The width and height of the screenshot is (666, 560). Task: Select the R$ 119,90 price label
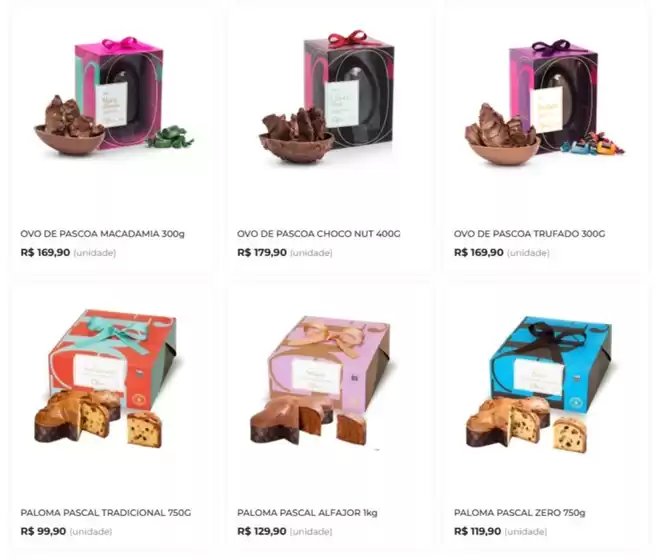click(x=477, y=531)
